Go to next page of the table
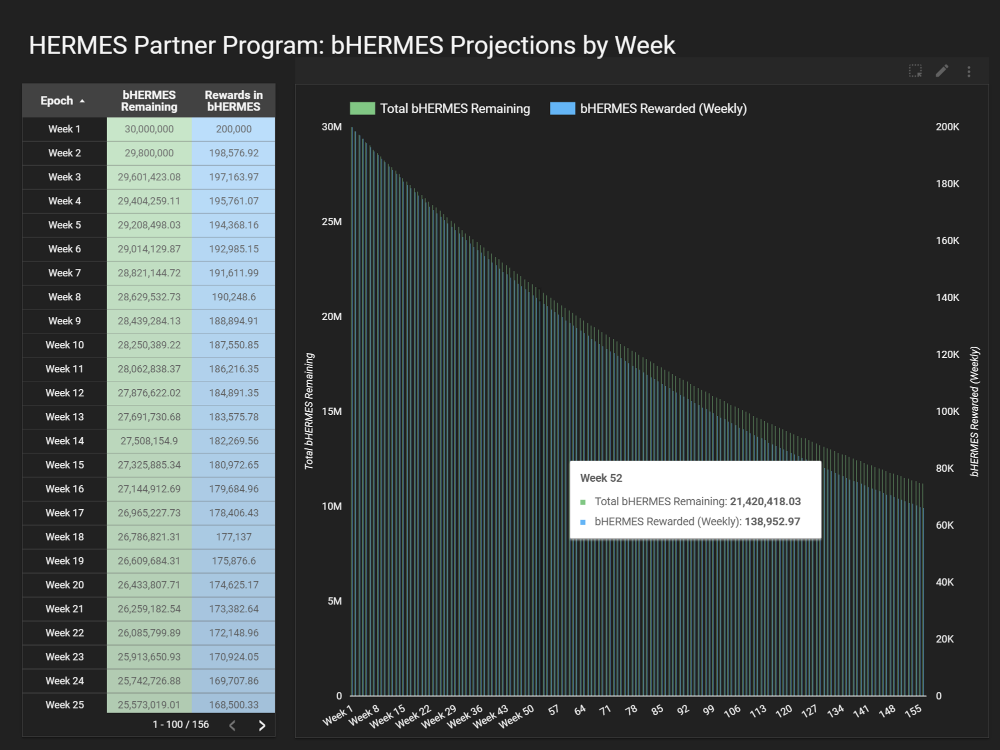This screenshot has height=750, width=1000. (262, 725)
